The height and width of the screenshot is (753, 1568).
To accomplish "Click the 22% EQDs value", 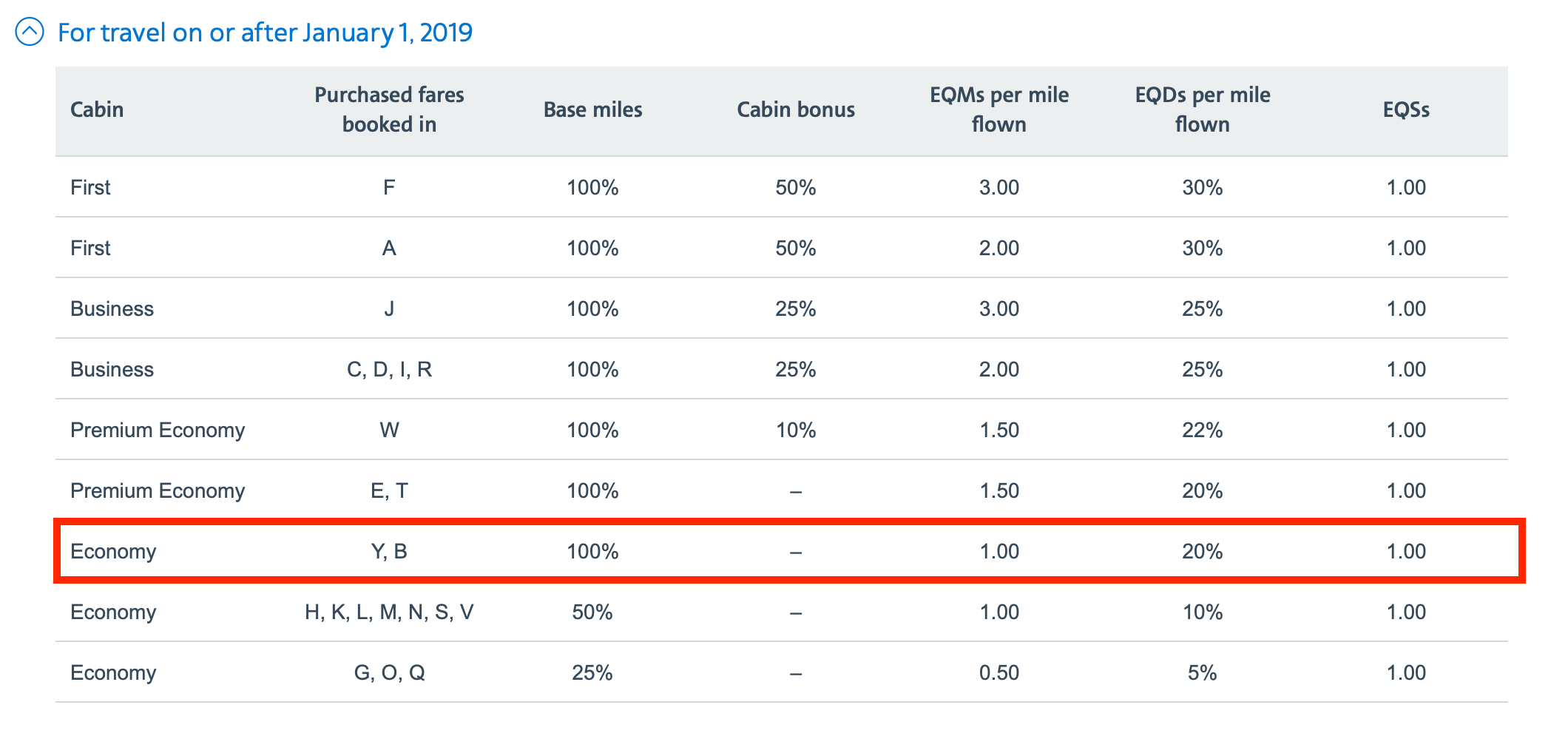I will coord(1202,430).
